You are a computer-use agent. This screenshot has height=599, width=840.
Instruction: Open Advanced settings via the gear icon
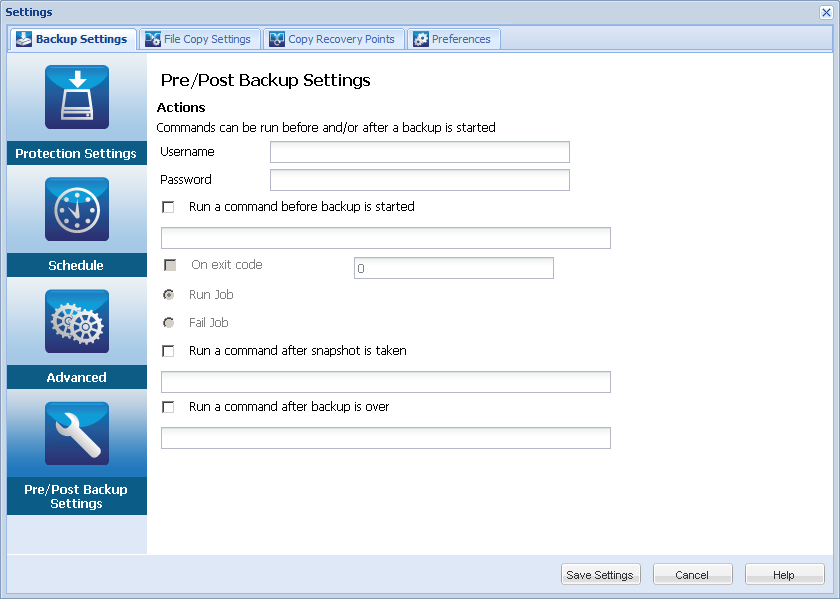coord(76,321)
